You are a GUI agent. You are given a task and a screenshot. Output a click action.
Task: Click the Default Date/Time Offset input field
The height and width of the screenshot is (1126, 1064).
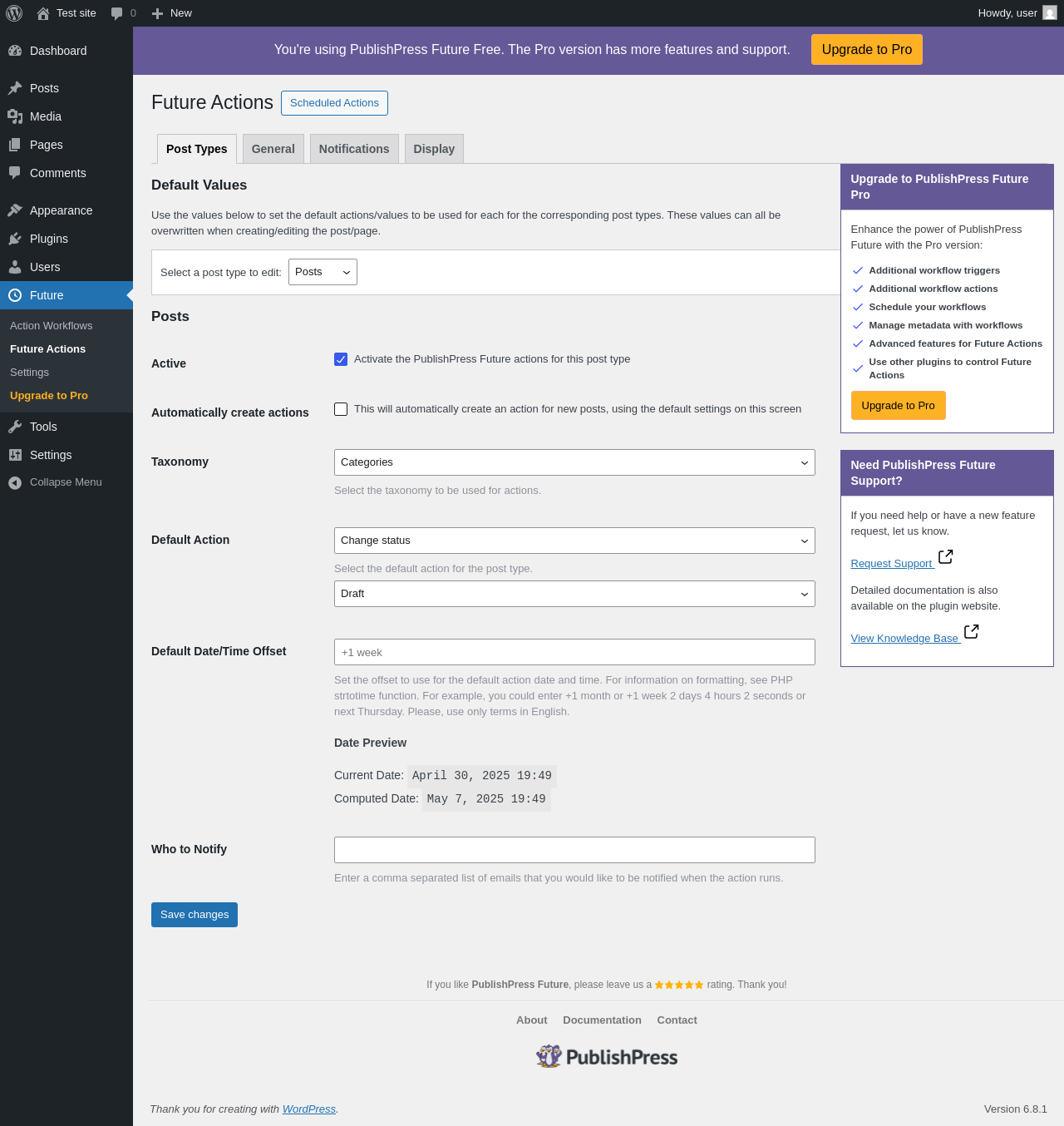[x=574, y=652]
